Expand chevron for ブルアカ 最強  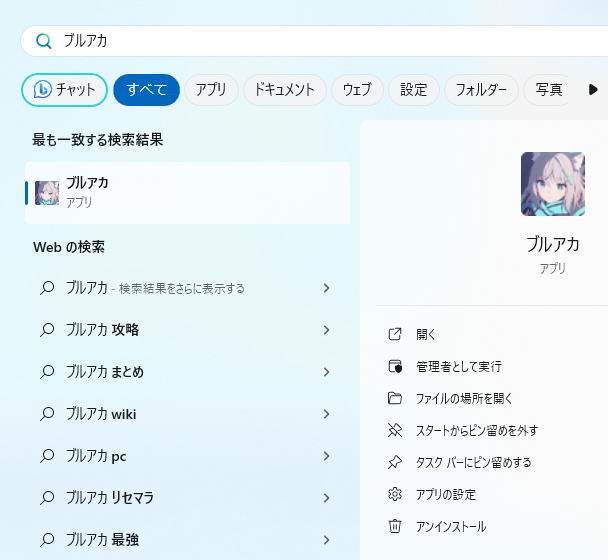[326, 540]
